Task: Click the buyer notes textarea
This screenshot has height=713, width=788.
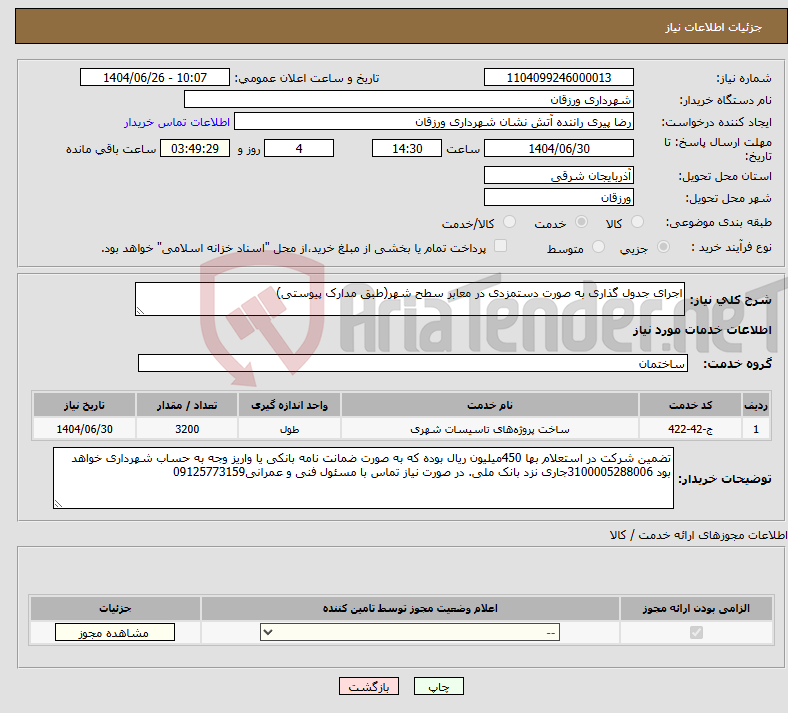Action: (x=363, y=478)
